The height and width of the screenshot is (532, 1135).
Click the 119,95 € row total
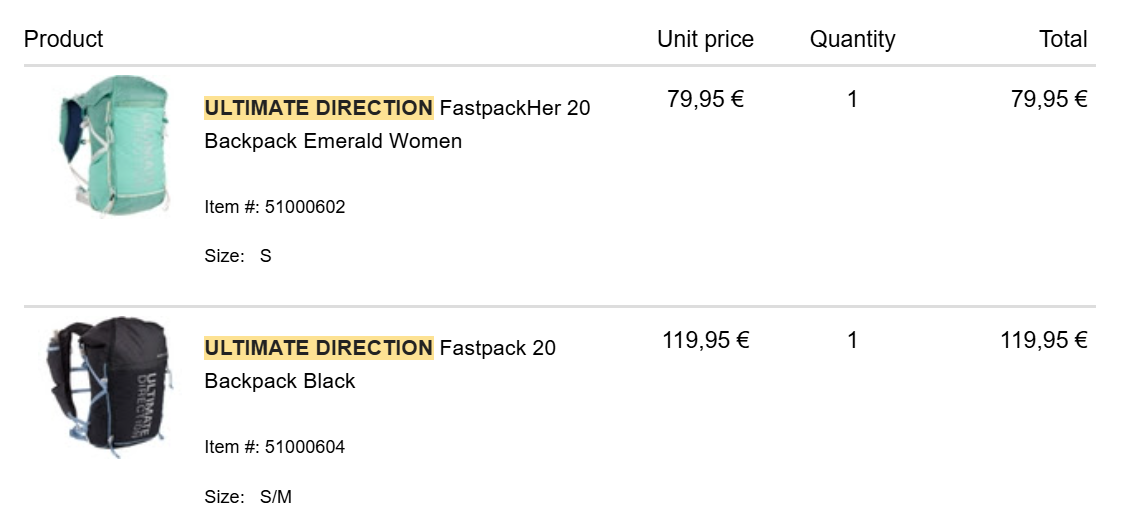click(1043, 340)
